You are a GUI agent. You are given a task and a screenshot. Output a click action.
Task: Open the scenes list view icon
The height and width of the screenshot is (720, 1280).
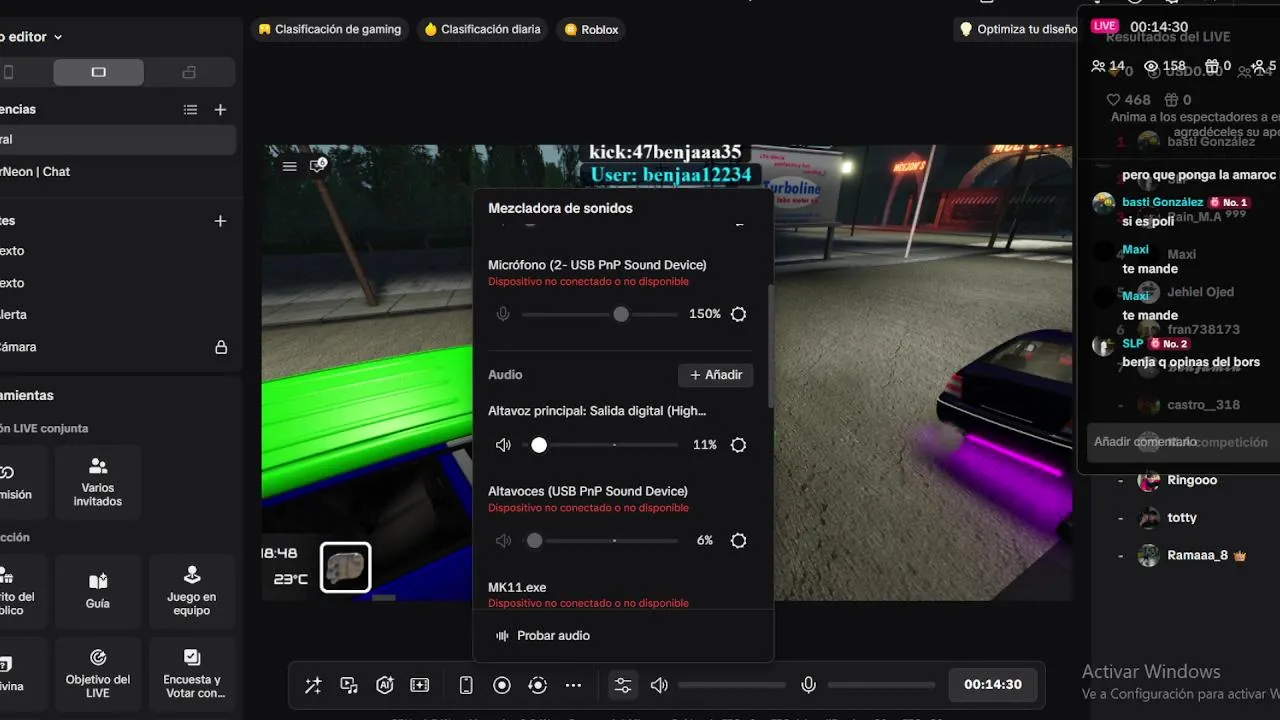(190, 110)
